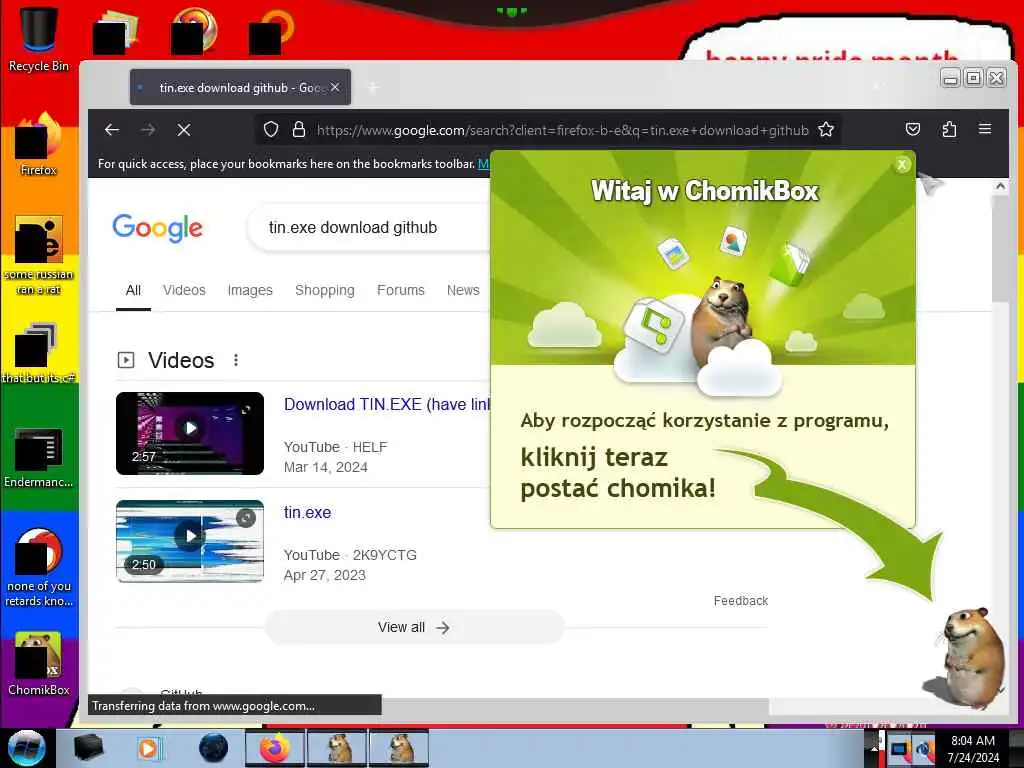
Task: Open the Firefox extensions menu
Action: click(x=949, y=129)
